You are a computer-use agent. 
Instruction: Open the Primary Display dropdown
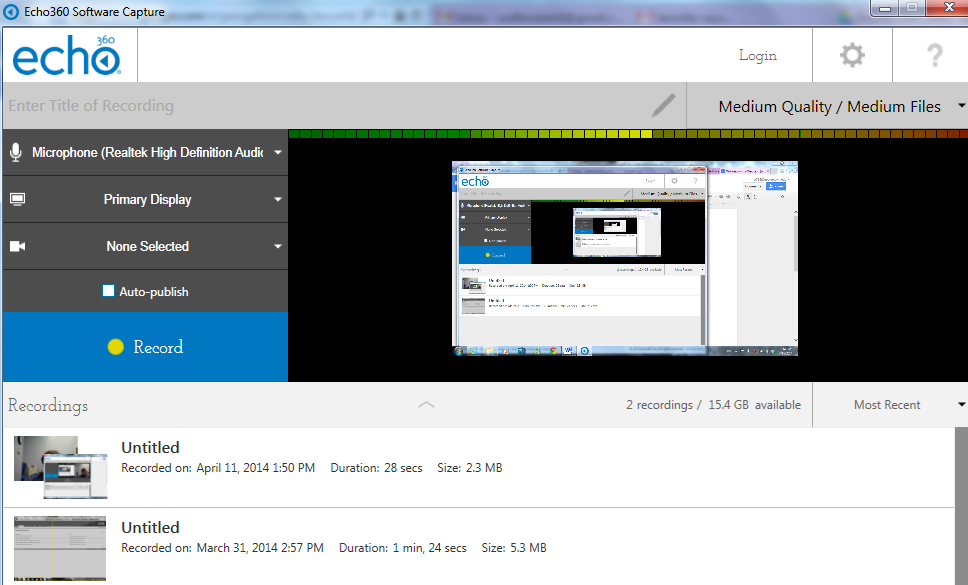pos(145,199)
